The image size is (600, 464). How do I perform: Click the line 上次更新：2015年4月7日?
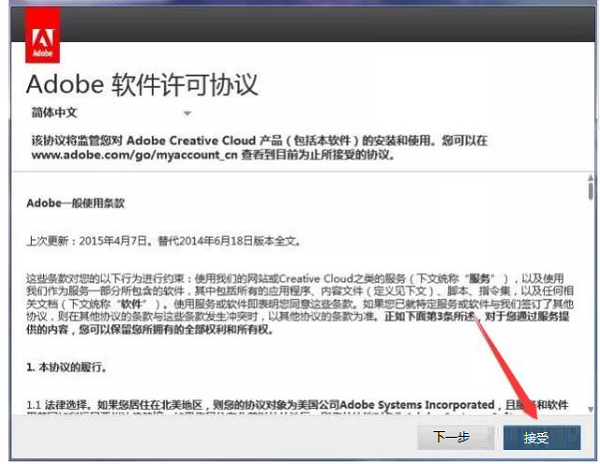point(164,241)
